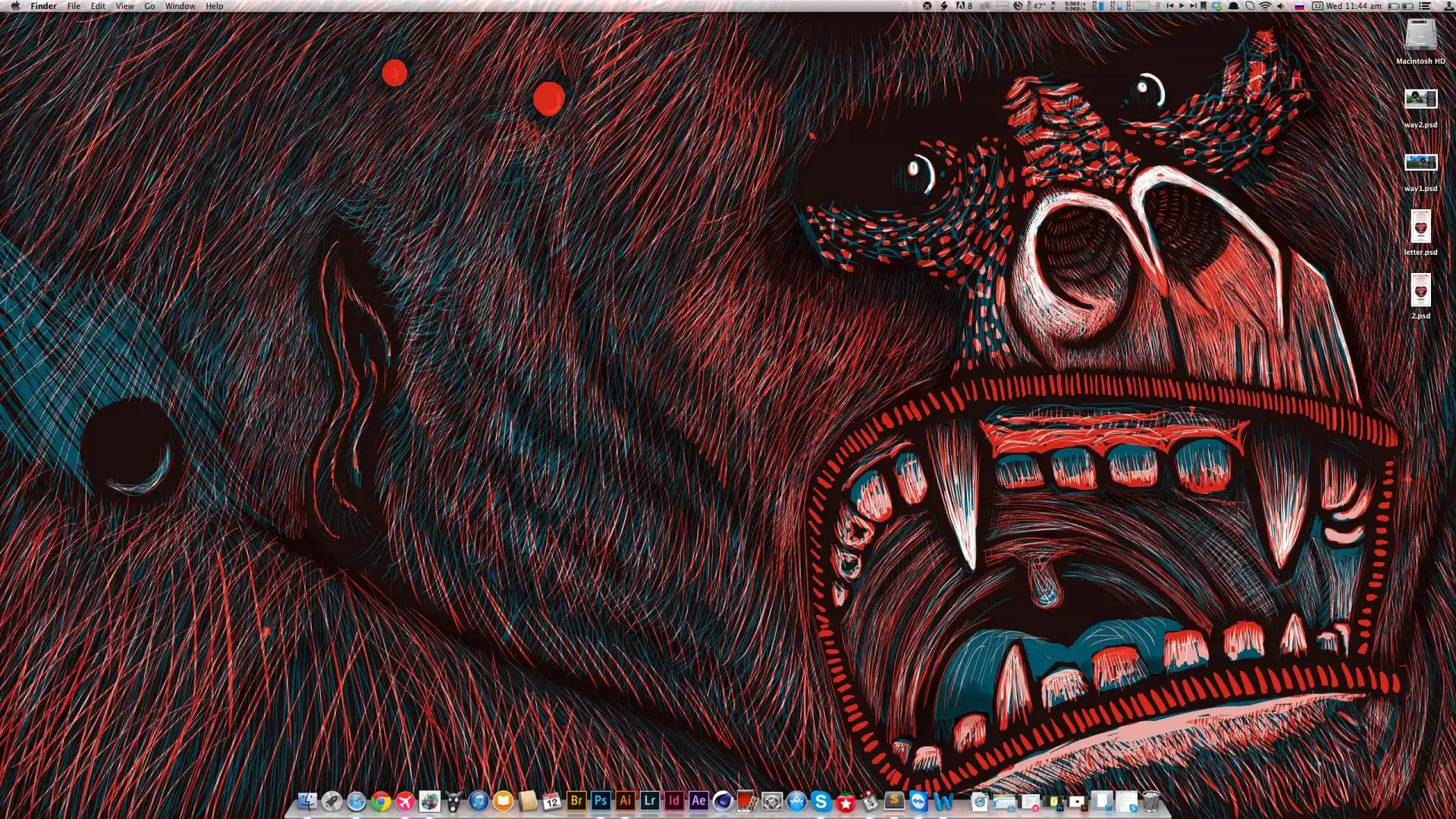
Task: Select the way2.psd file on desktop
Action: (x=1420, y=99)
